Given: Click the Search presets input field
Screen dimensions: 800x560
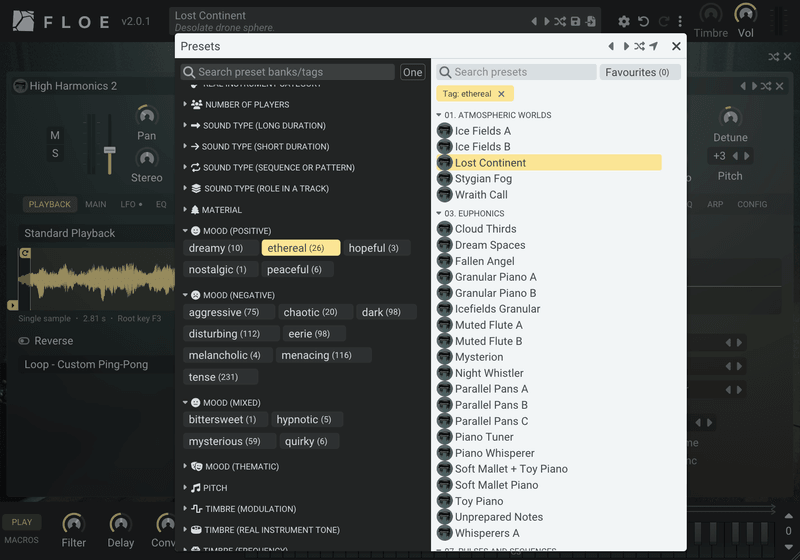Looking at the screenshot, I should click(516, 72).
